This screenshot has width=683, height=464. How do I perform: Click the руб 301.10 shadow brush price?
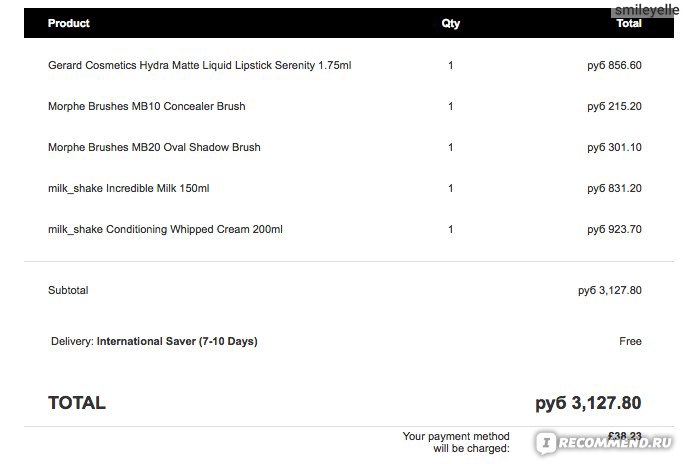click(614, 147)
